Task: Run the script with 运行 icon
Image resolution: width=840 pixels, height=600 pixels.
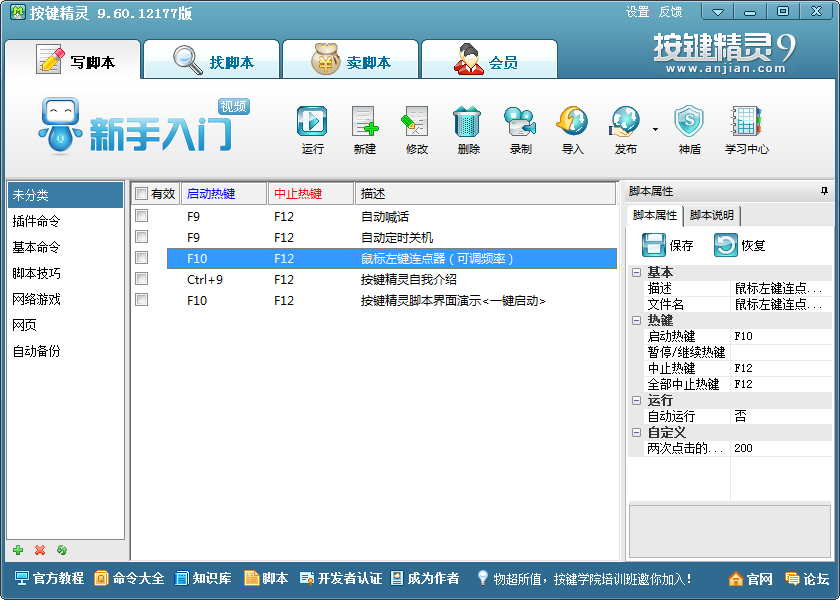Action: (x=312, y=130)
